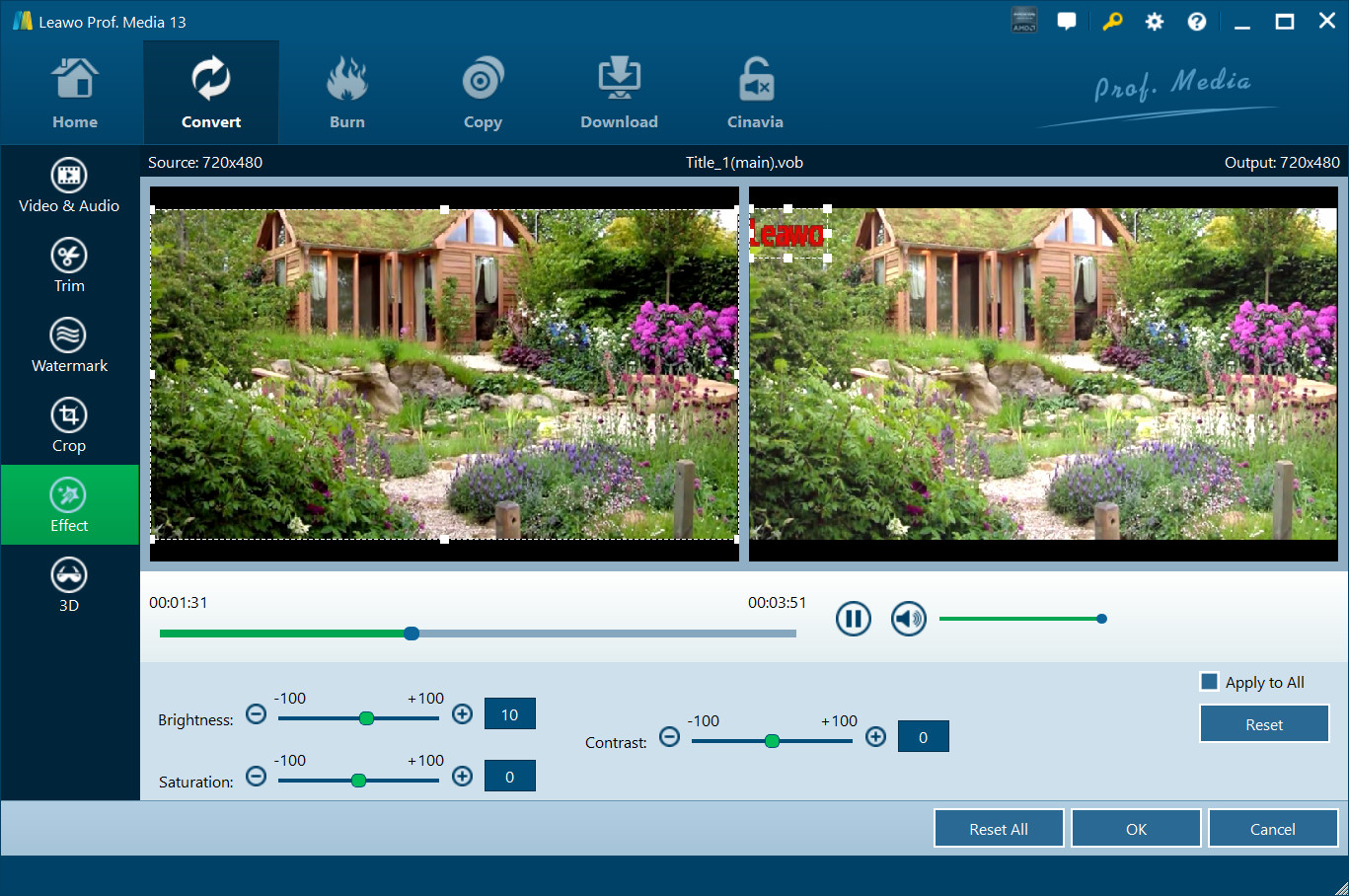
Task: Click the Saturation value field
Action: tap(509, 777)
